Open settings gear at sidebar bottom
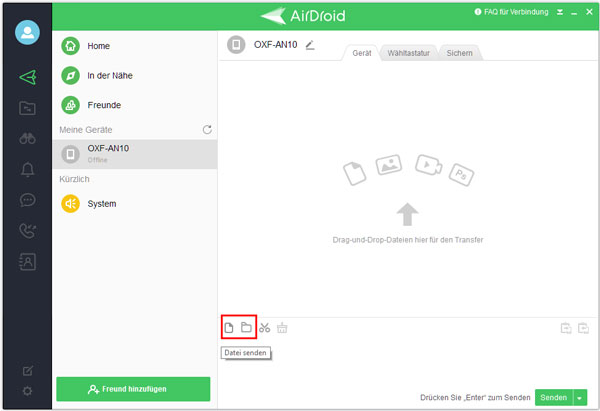This screenshot has width=600, height=411. click(27, 390)
